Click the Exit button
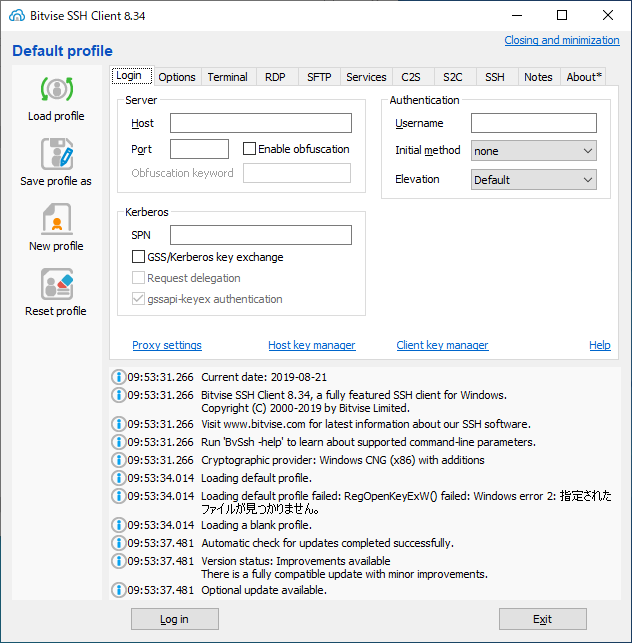This screenshot has height=643, width=632. coord(543,619)
